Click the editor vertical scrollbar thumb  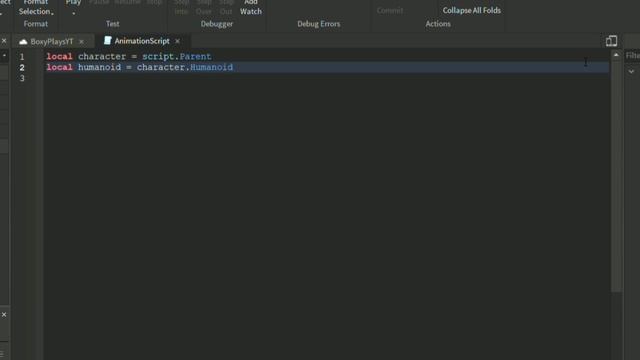pos(616,176)
